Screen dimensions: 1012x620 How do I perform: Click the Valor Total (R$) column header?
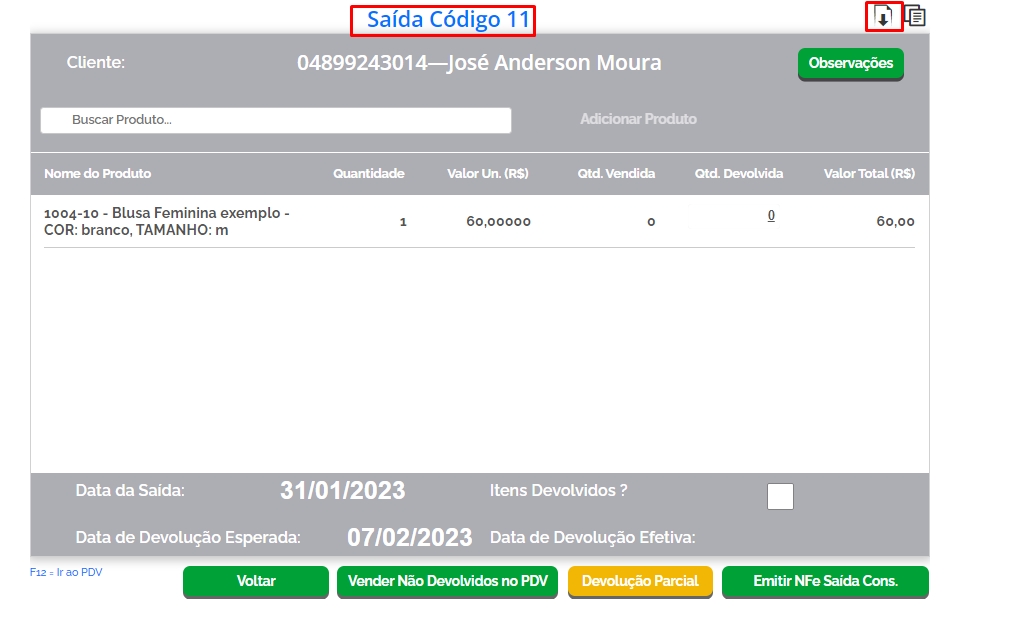pos(868,174)
